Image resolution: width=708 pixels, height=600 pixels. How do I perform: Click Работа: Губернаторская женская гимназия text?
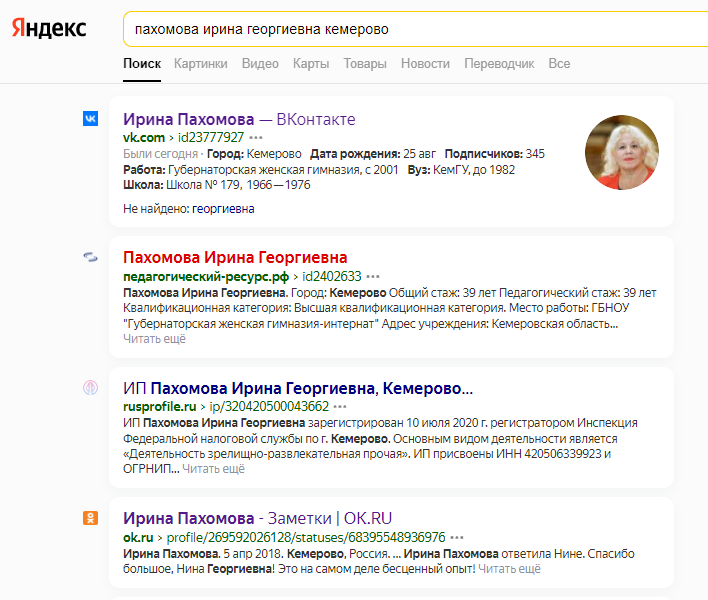(261, 170)
